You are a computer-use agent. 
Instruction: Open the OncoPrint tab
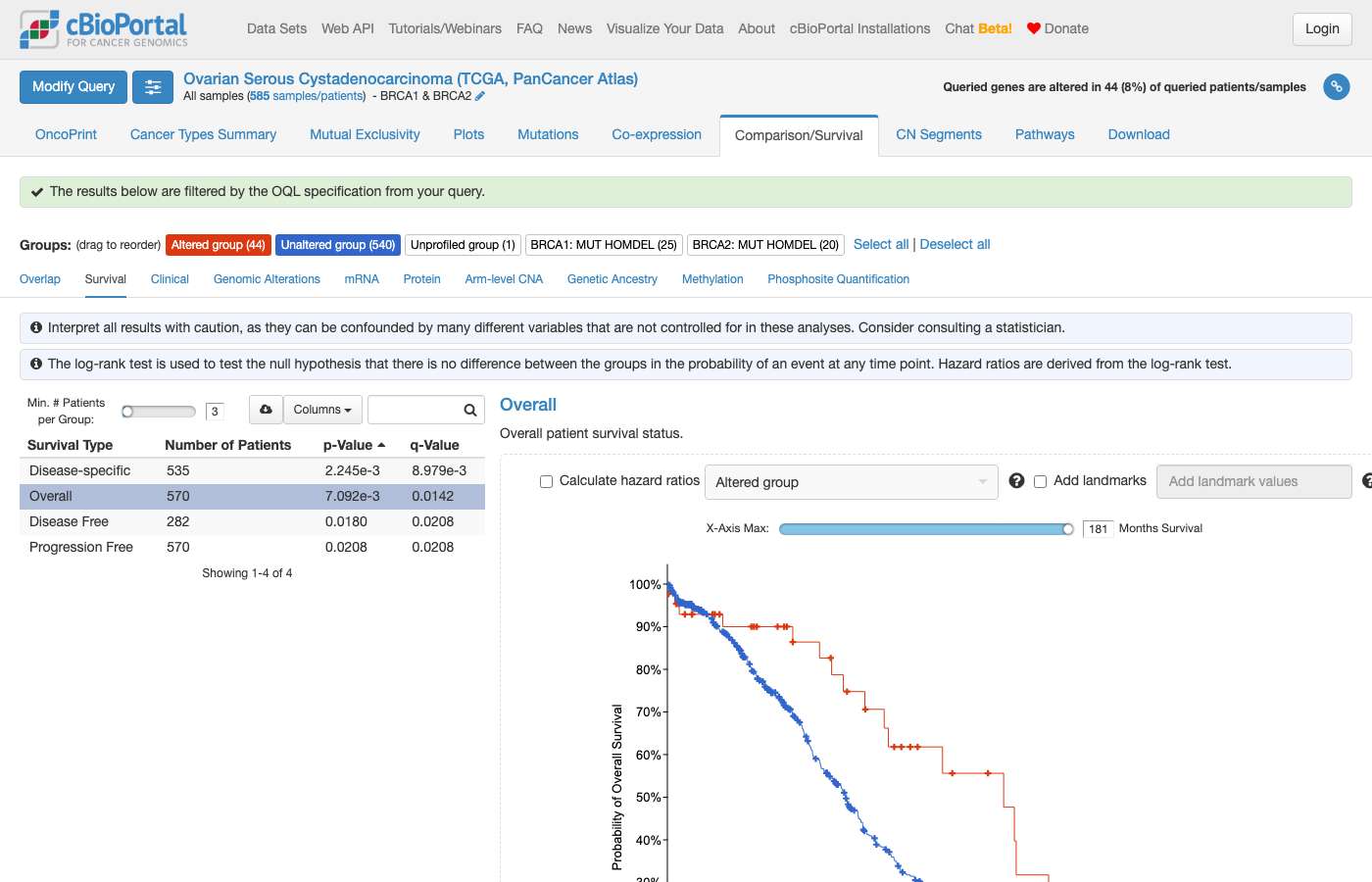[66, 134]
